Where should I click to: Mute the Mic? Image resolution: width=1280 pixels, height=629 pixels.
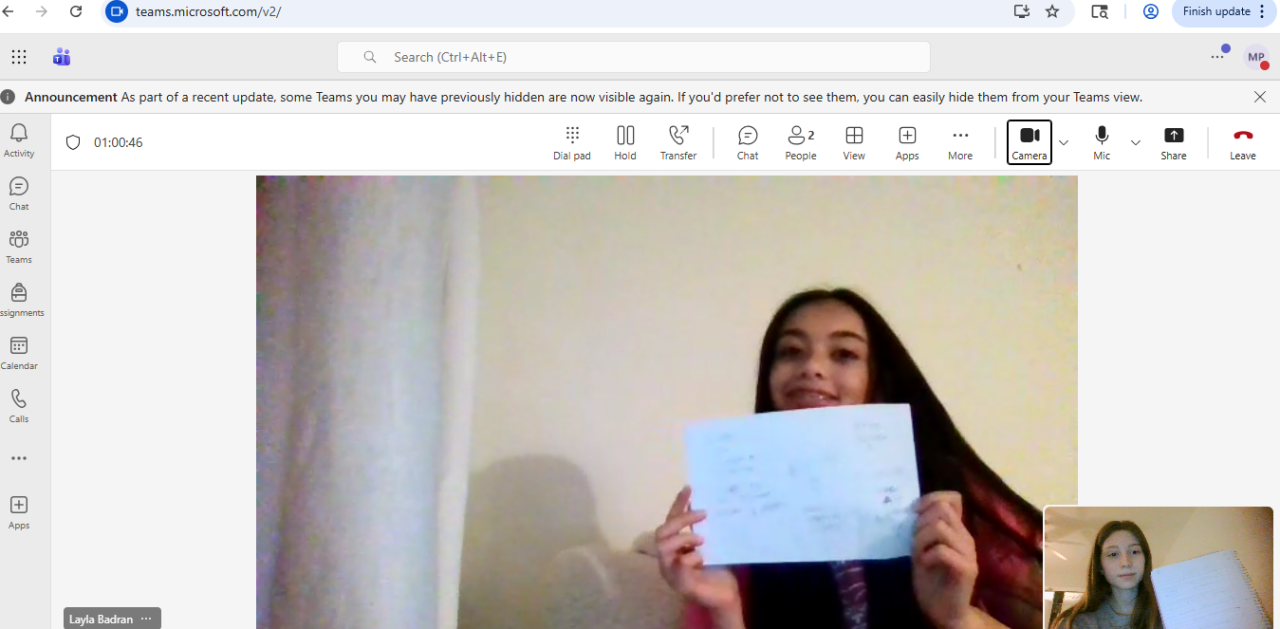point(1102,143)
